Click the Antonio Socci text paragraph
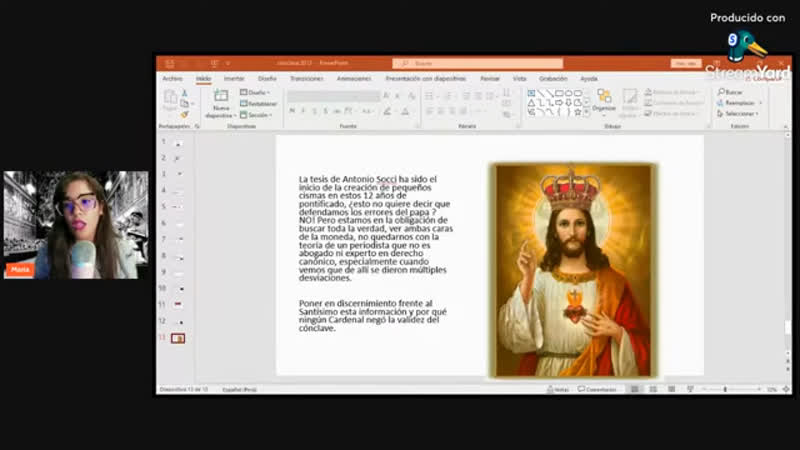Screen dimensions: 800x450 [376, 229]
